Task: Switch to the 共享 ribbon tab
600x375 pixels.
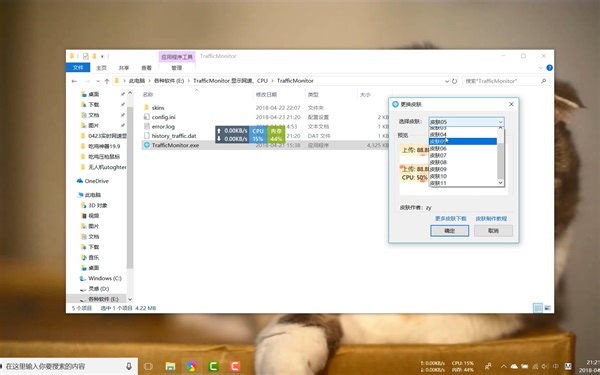Action: (x=124, y=68)
